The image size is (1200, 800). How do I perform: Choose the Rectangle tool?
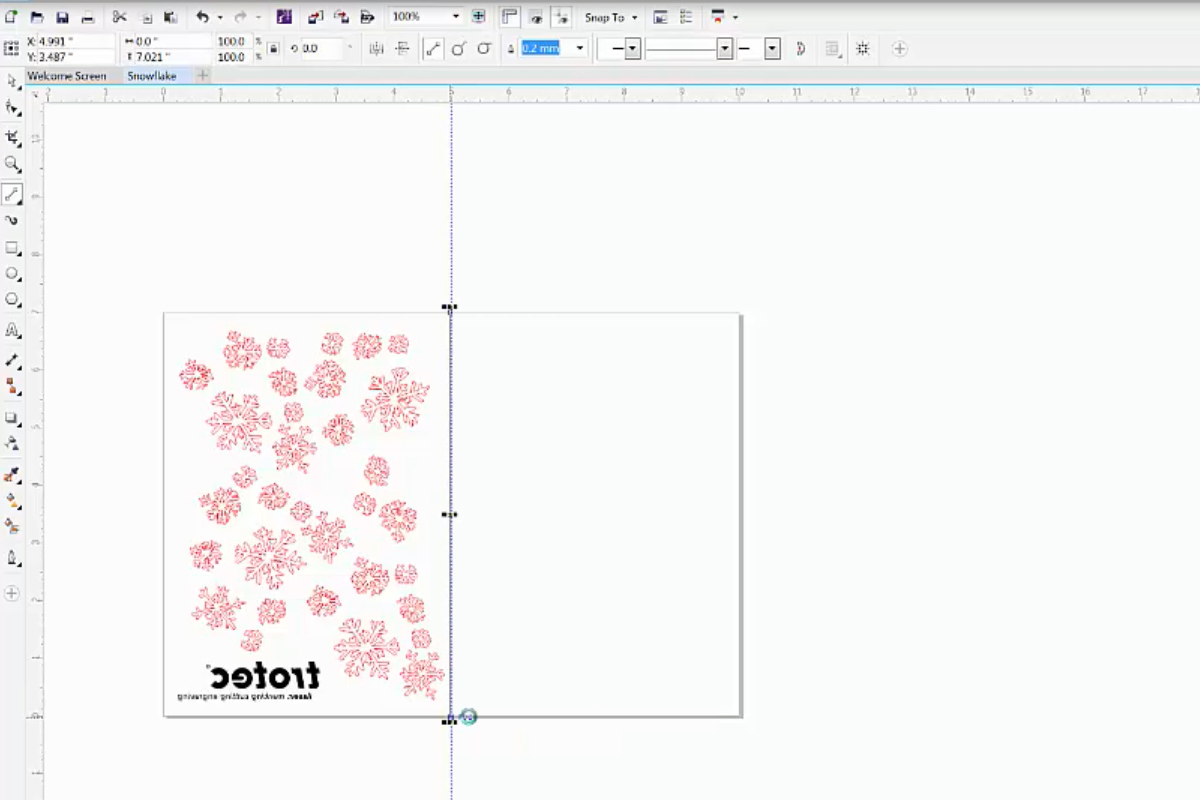pos(12,247)
